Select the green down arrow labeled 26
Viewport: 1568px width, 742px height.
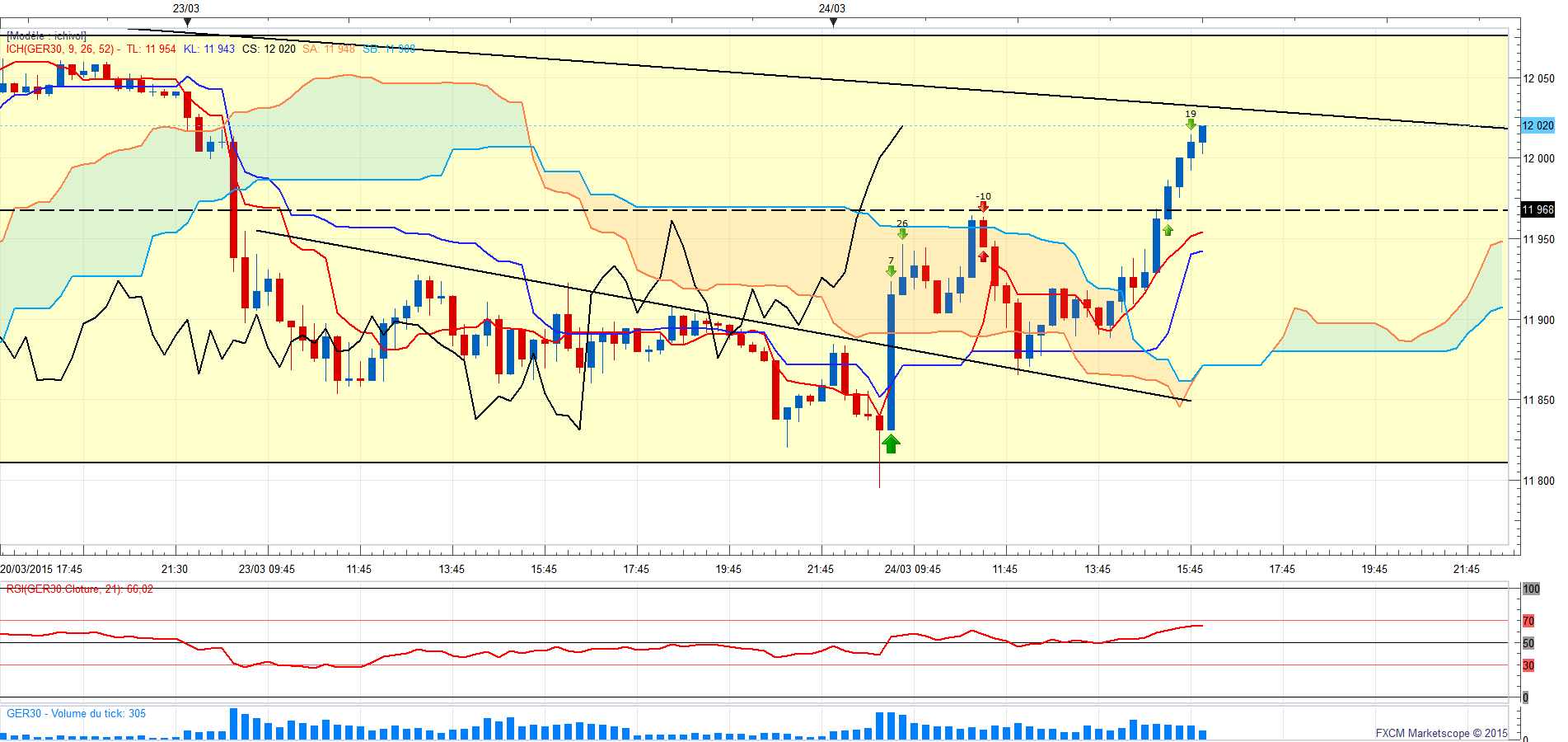coord(902,234)
